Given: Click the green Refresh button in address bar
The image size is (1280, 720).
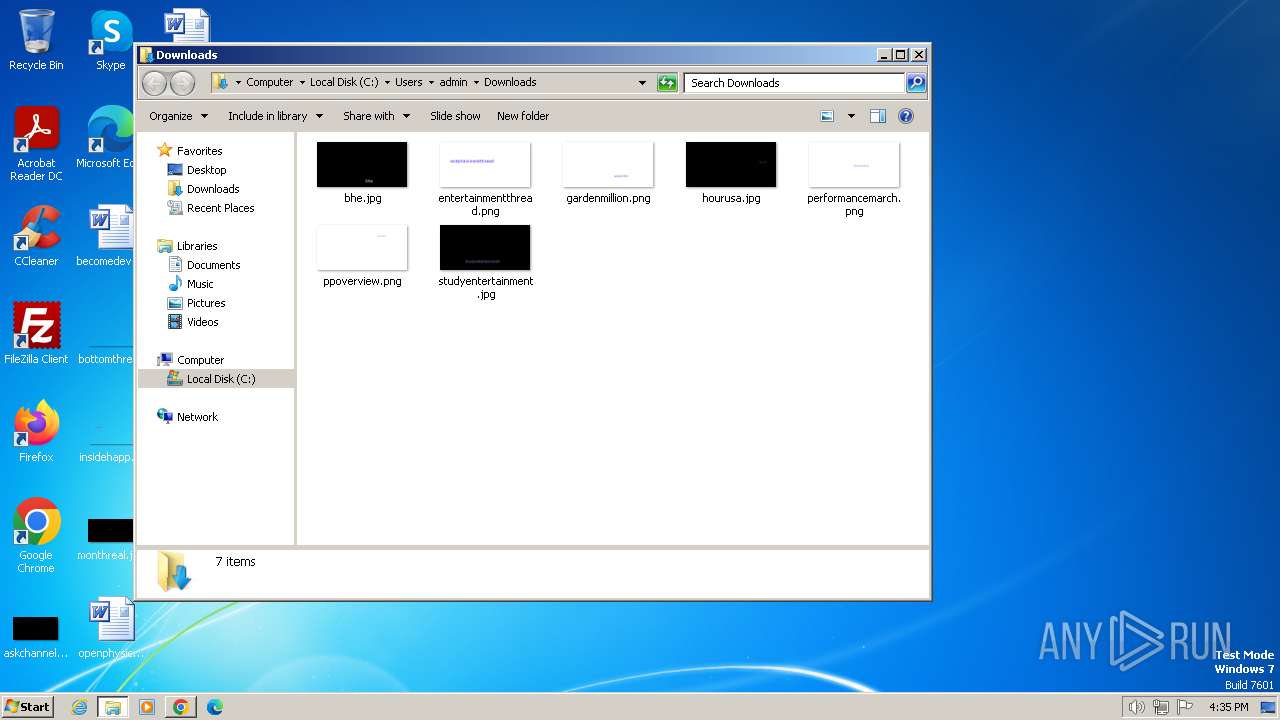Looking at the screenshot, I should click(667, 83).
